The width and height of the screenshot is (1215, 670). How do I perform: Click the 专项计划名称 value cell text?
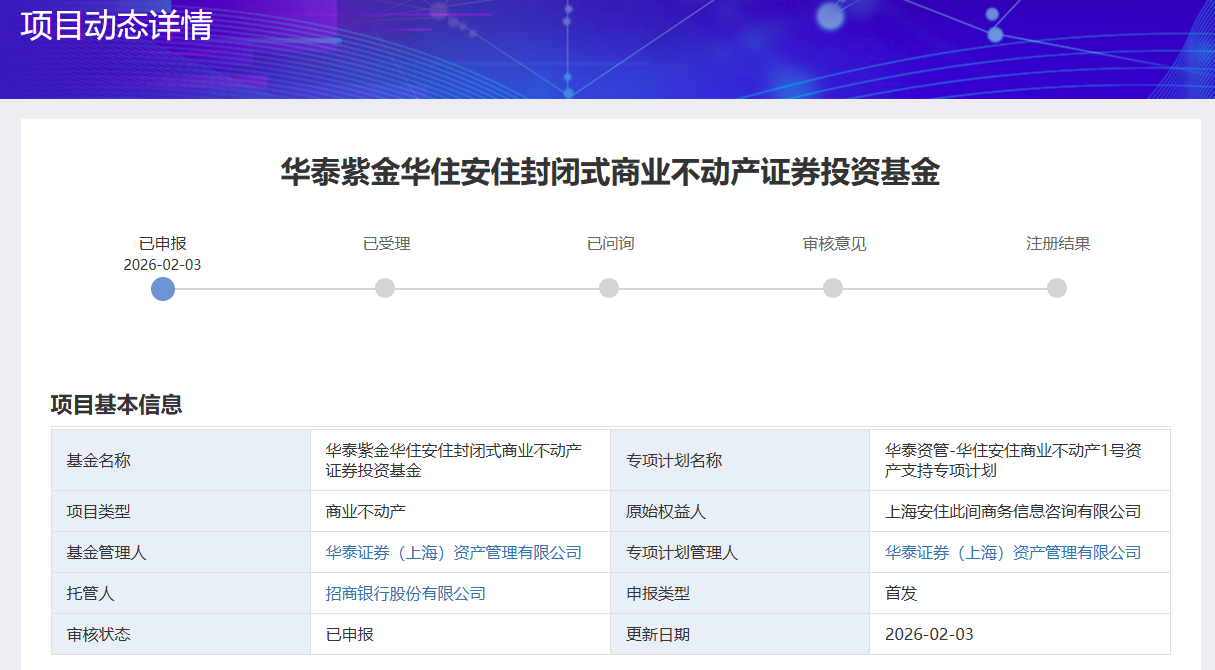point(1012,460)
